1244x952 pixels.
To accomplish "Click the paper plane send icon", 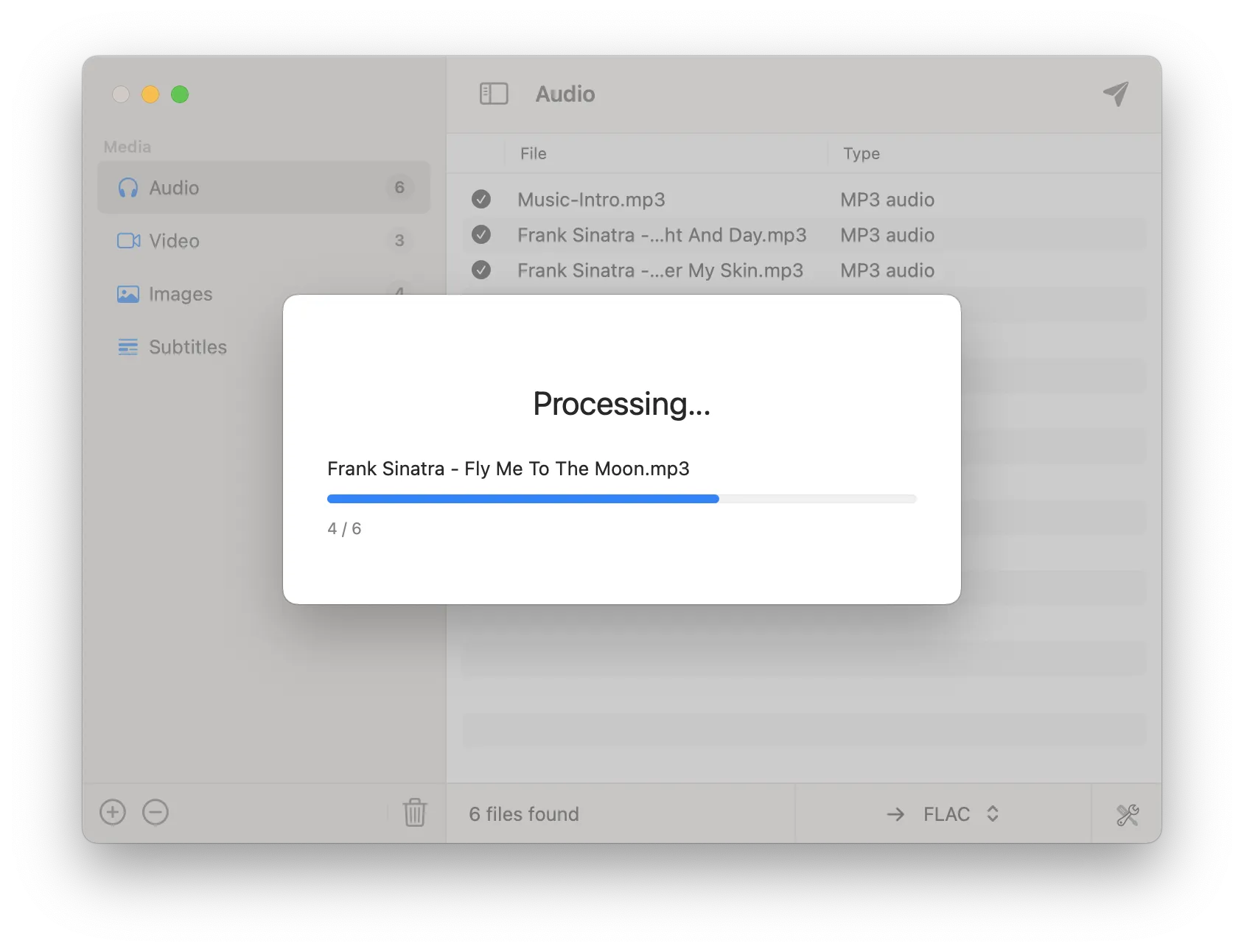I will (1116, 94).
